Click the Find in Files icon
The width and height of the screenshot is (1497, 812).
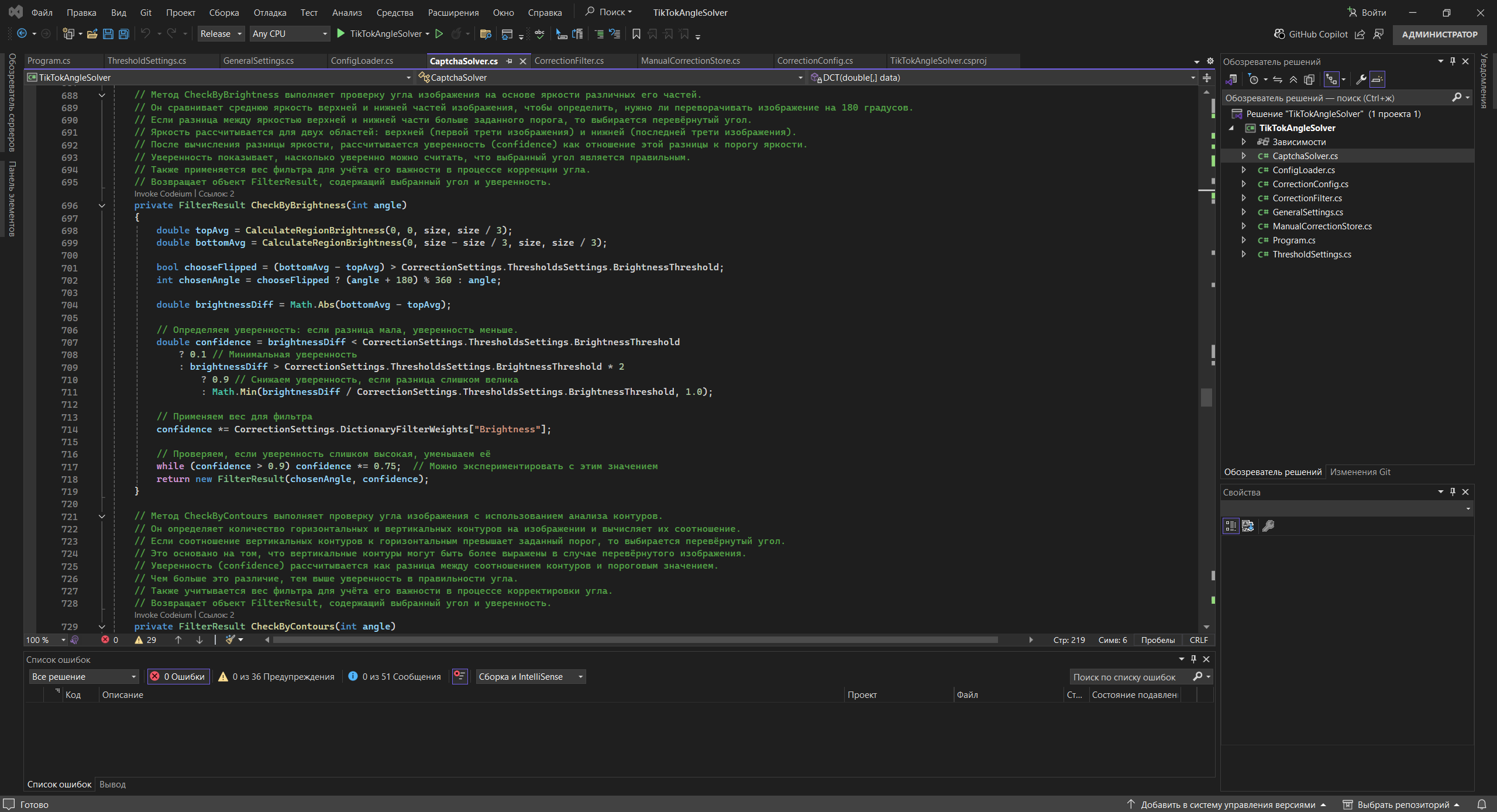[485, 34]
